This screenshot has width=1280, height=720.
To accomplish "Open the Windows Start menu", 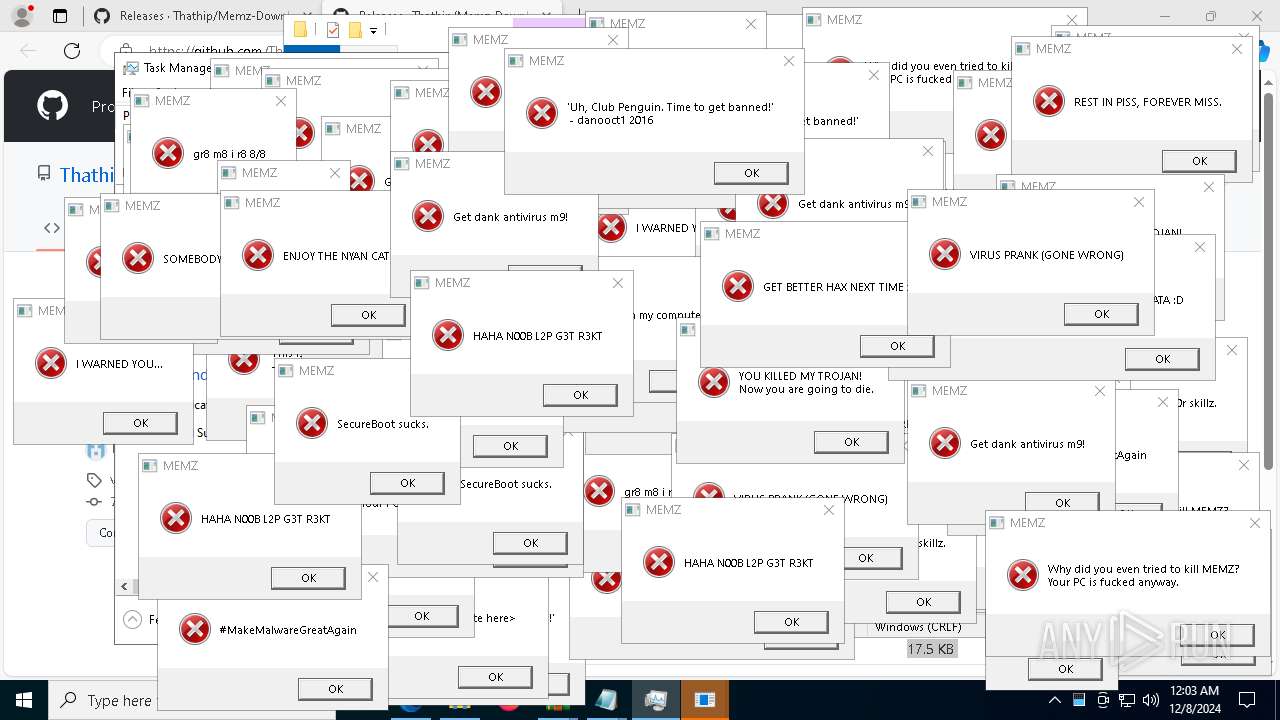I will click(23, 700).
